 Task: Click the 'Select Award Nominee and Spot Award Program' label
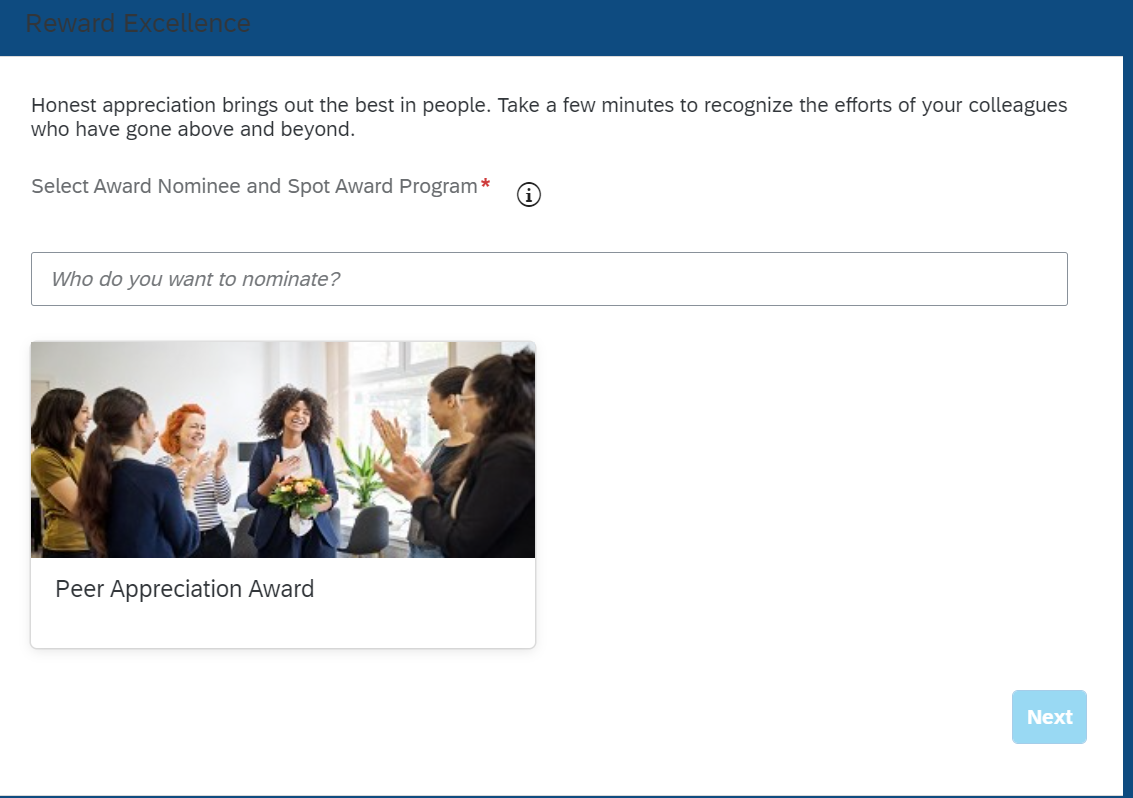pos(254,187)
